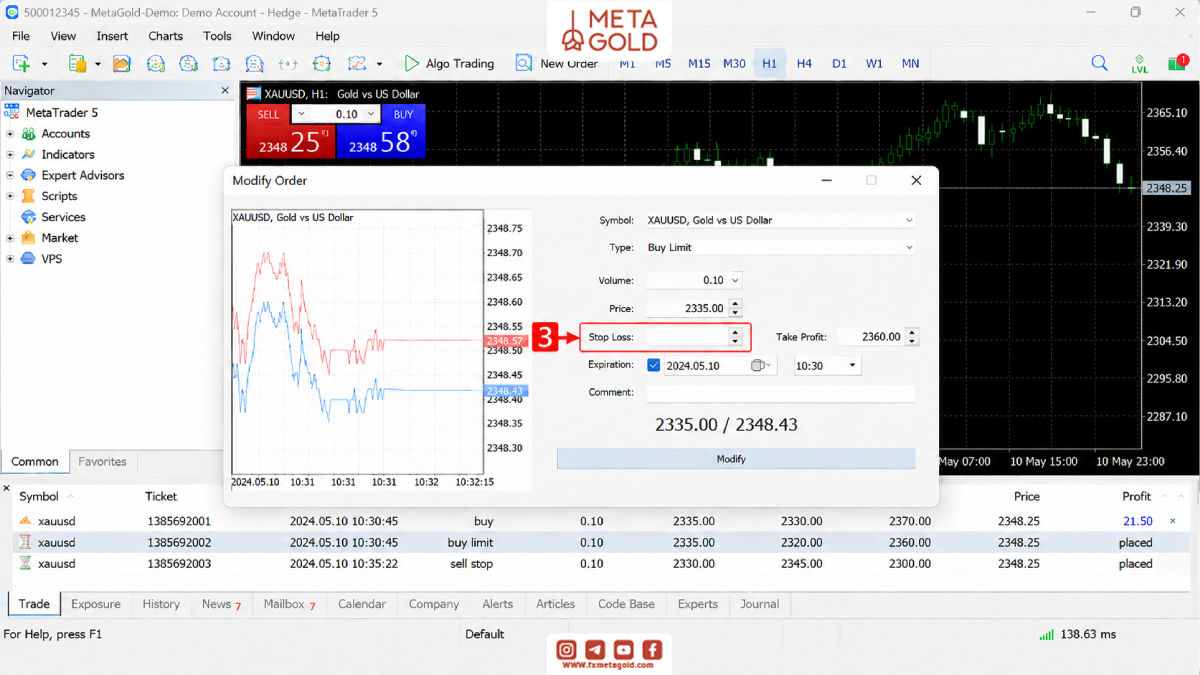Switch Navigator to Favorites tab
Screen dimensions: 1200x675
pos(103,462)
